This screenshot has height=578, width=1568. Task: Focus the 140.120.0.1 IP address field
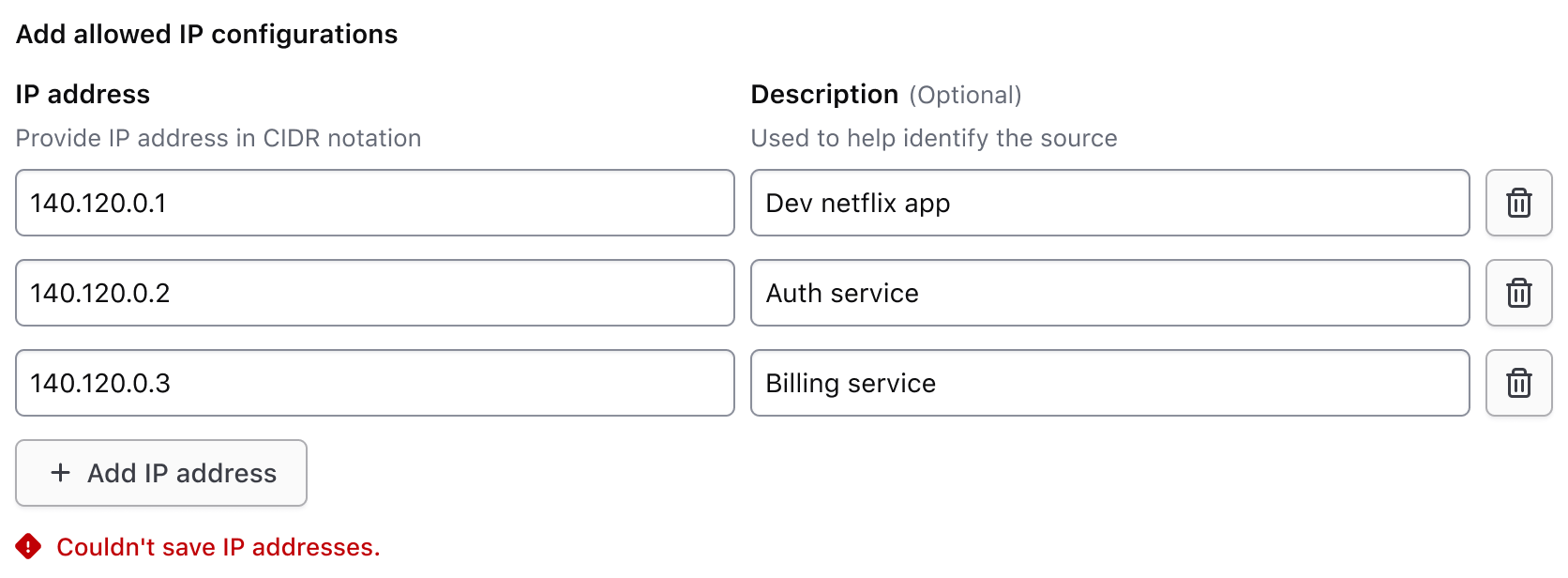[374, 203]
